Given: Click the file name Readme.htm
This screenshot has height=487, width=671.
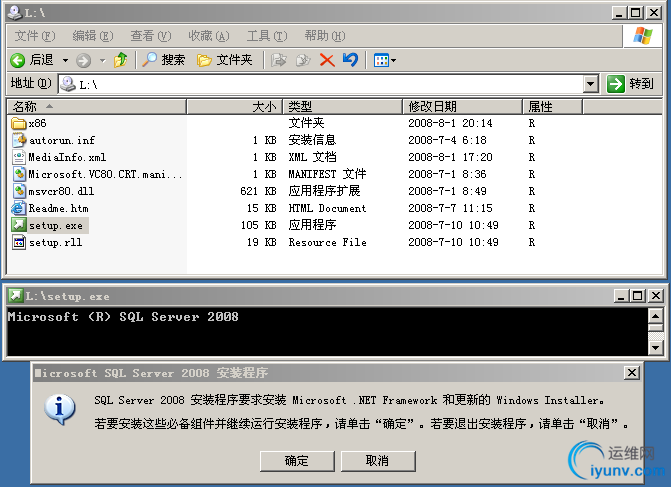Looking at the screenshot, I should tap(59, 208).
